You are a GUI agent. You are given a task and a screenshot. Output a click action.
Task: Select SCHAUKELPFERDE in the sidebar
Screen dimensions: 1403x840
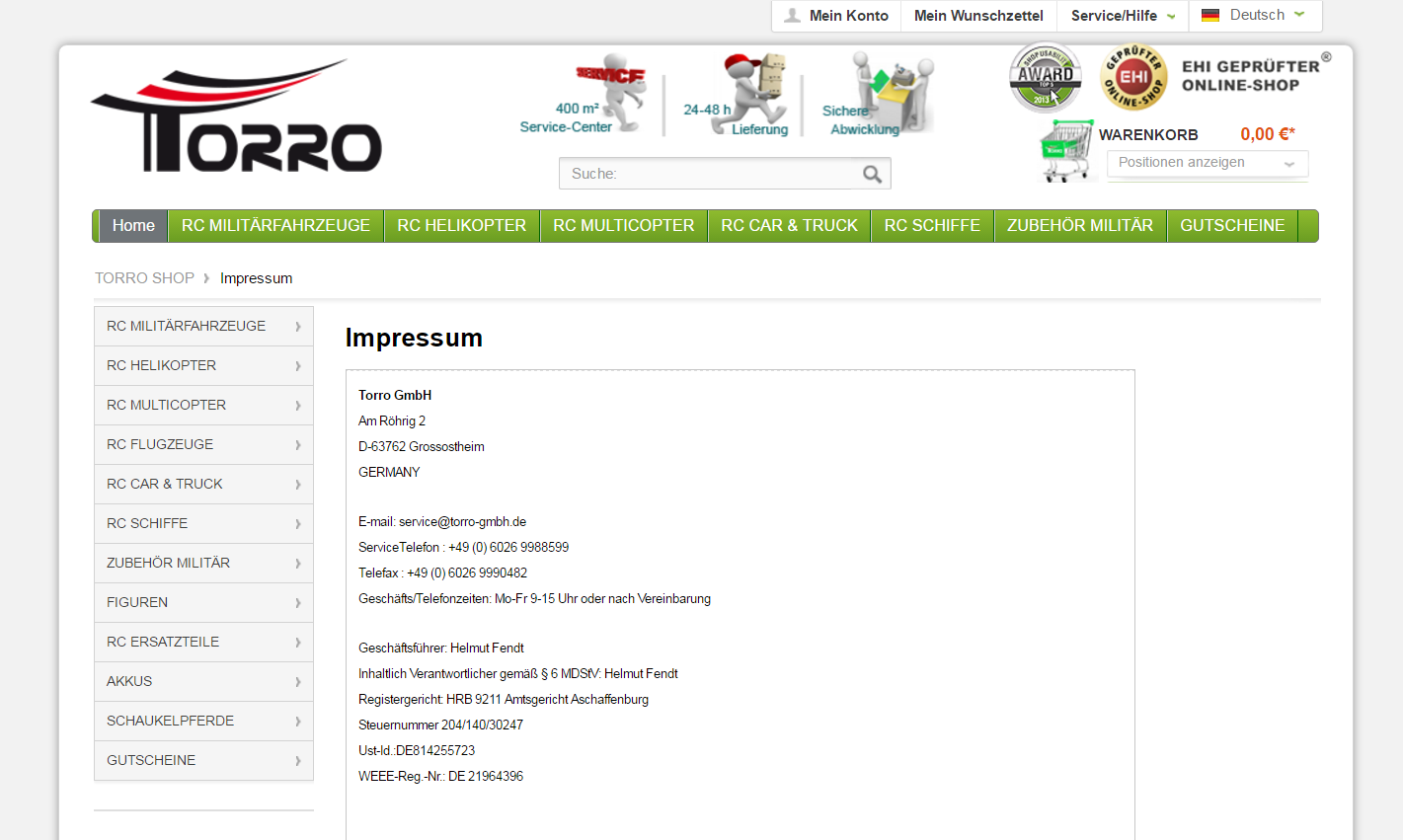click(203, 721)
